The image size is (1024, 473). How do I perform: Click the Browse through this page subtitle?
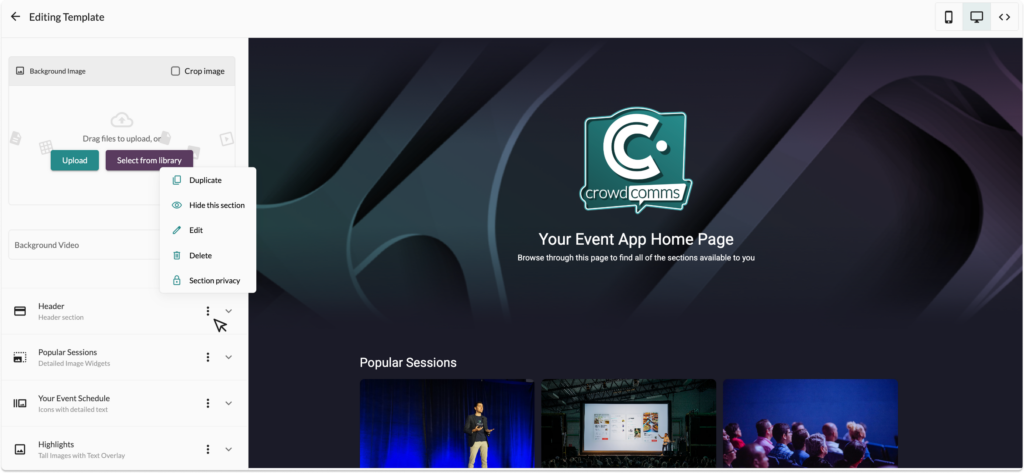[636, 258]
